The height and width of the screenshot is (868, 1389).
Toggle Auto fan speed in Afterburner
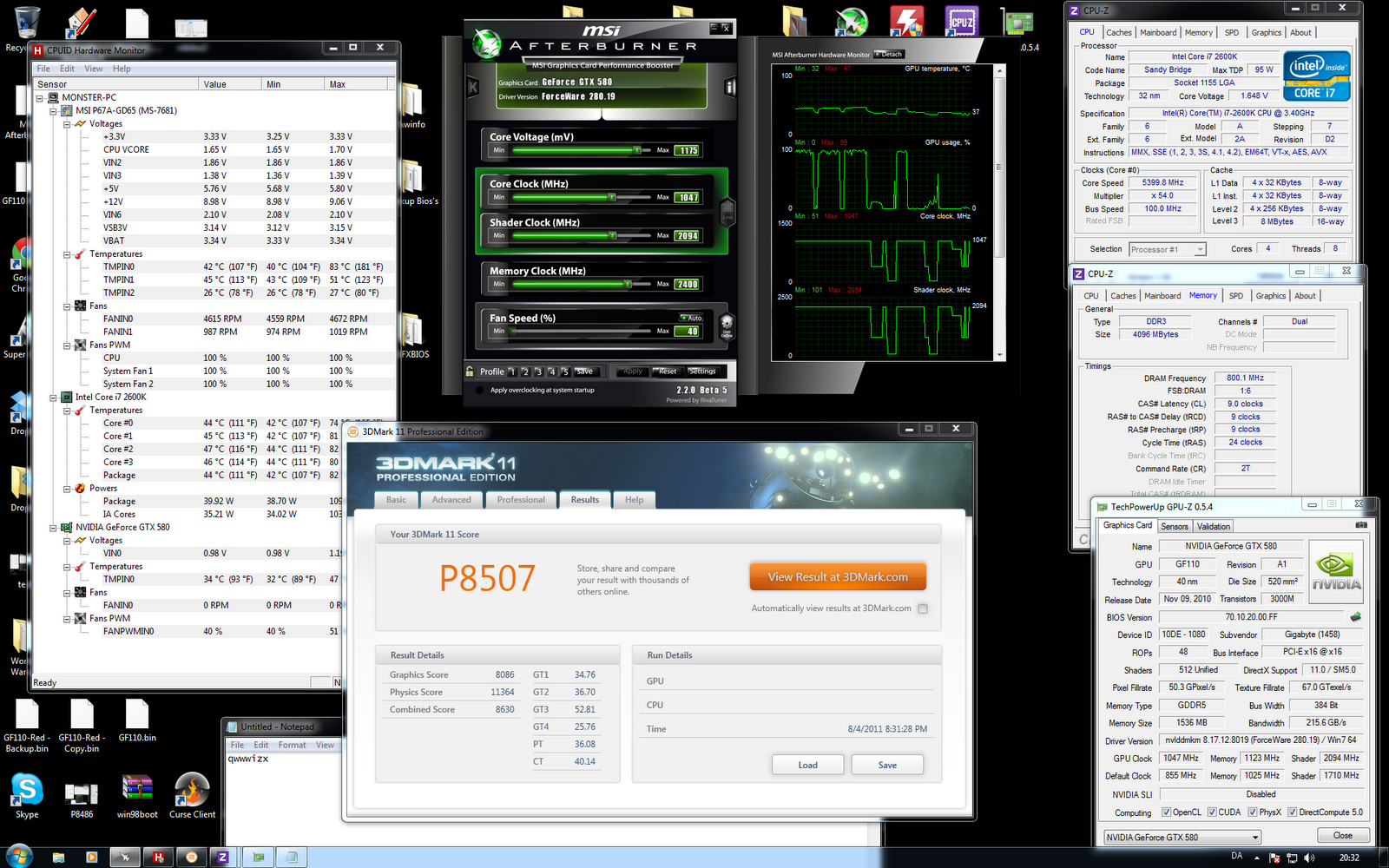[692, 318]
